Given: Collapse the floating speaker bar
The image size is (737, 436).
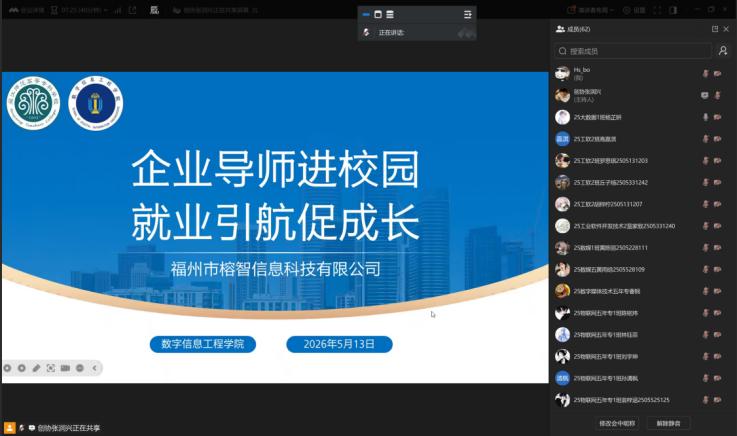Looking at the screenshot, I should [x=366, y=15].
